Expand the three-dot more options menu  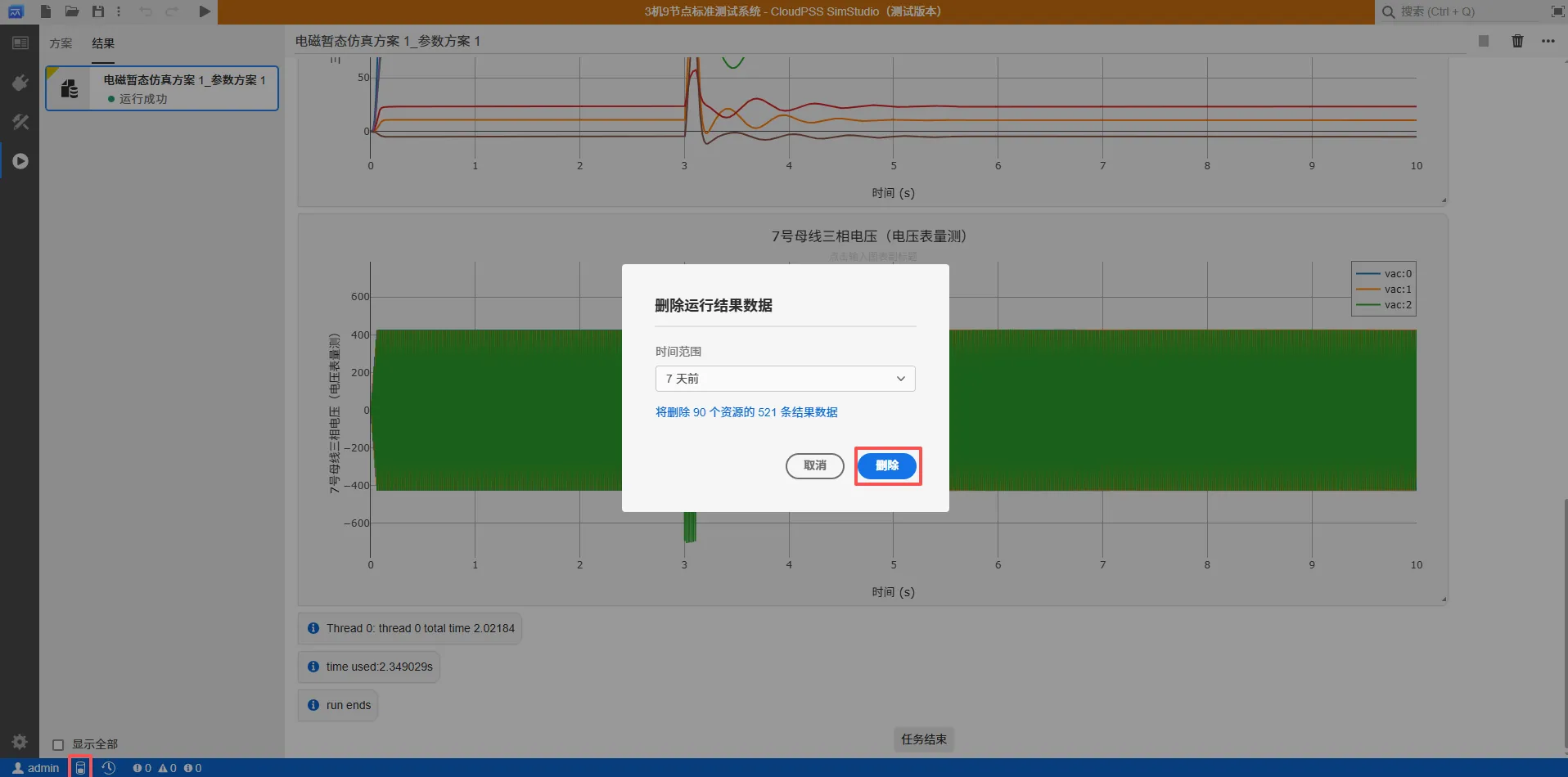pos(1548,41)
